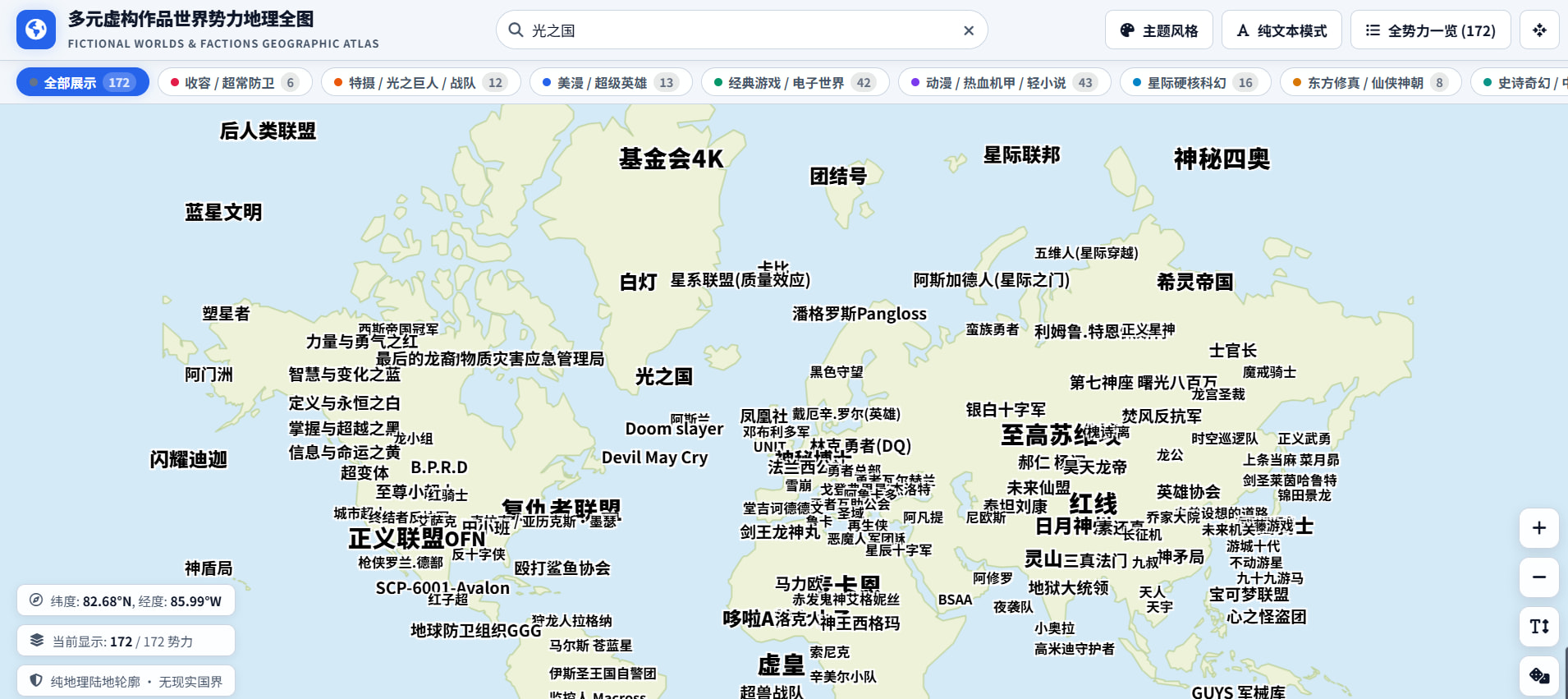Select the 星际联邦 label on the map

[1022, 155]
